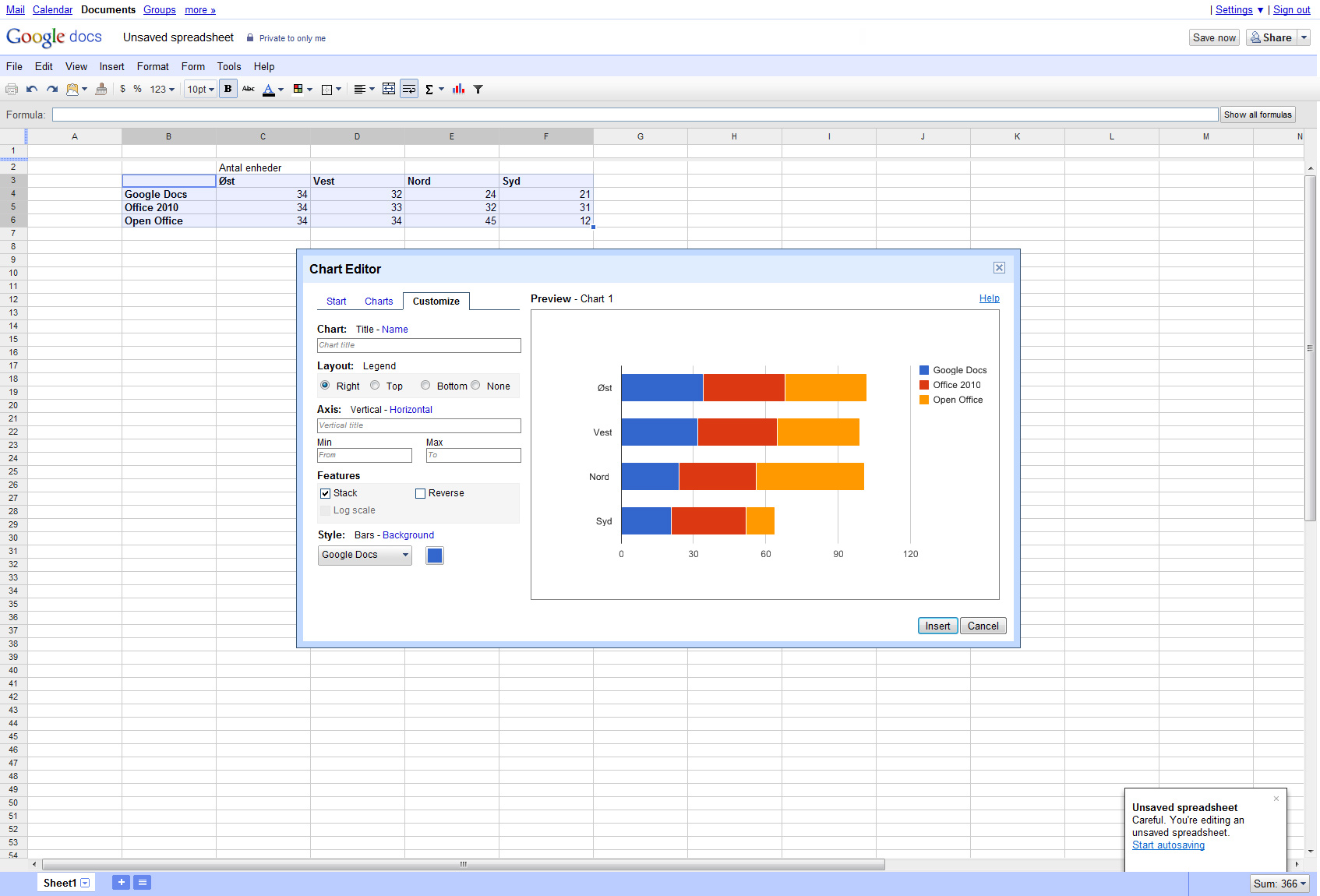Click the Merge cells icon
The width and height of the screenshot is (1320, 896).
click(x=388, y=89)
